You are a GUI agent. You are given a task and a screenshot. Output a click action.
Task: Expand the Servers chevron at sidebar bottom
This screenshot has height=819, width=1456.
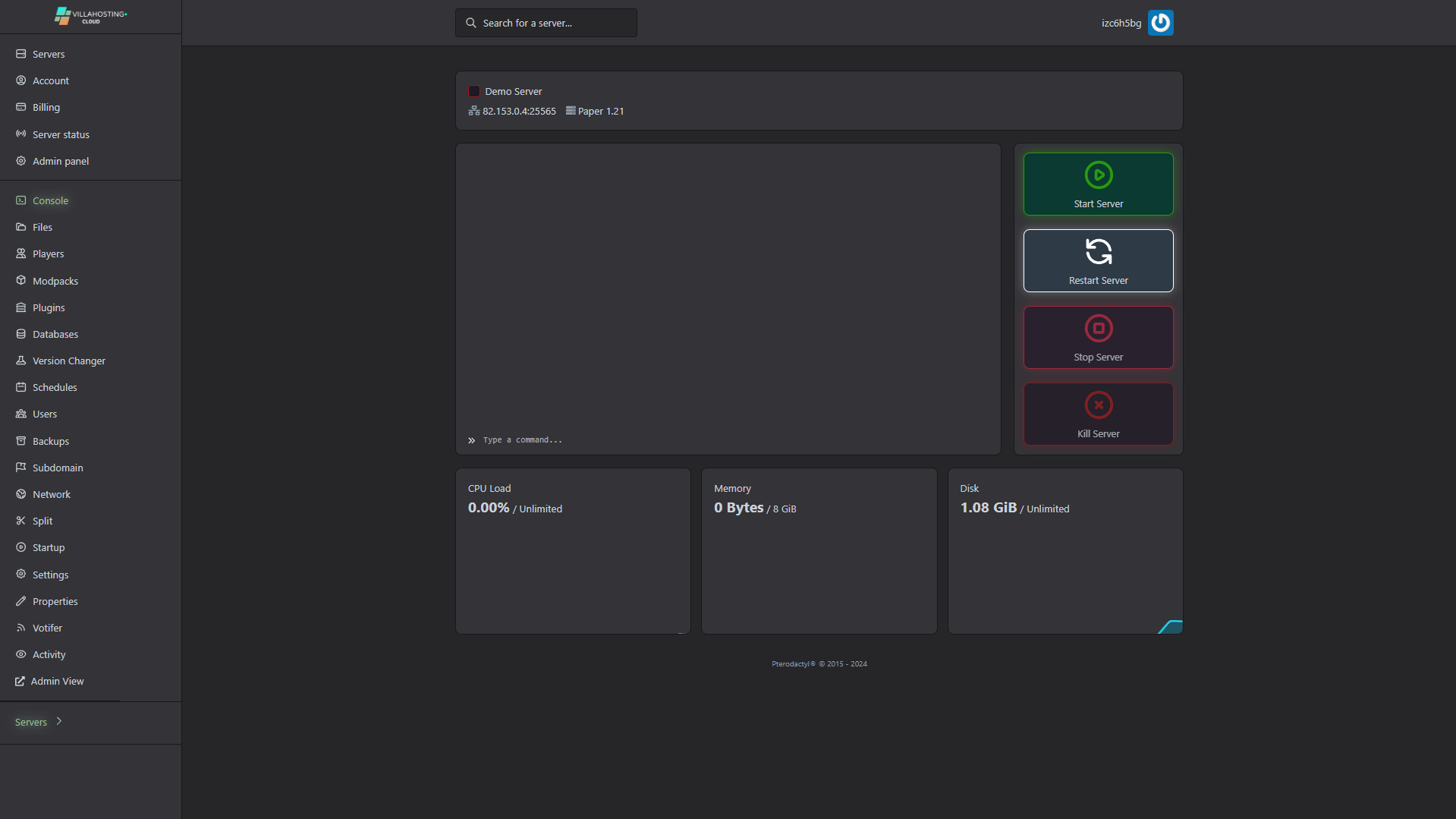(x=59, y=721)
